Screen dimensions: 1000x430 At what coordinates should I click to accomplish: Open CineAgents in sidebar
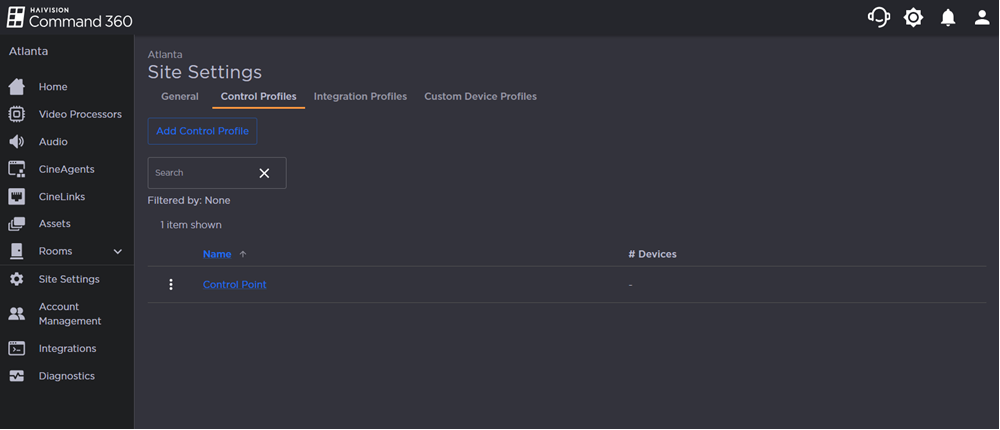click(x=66, y=169)
